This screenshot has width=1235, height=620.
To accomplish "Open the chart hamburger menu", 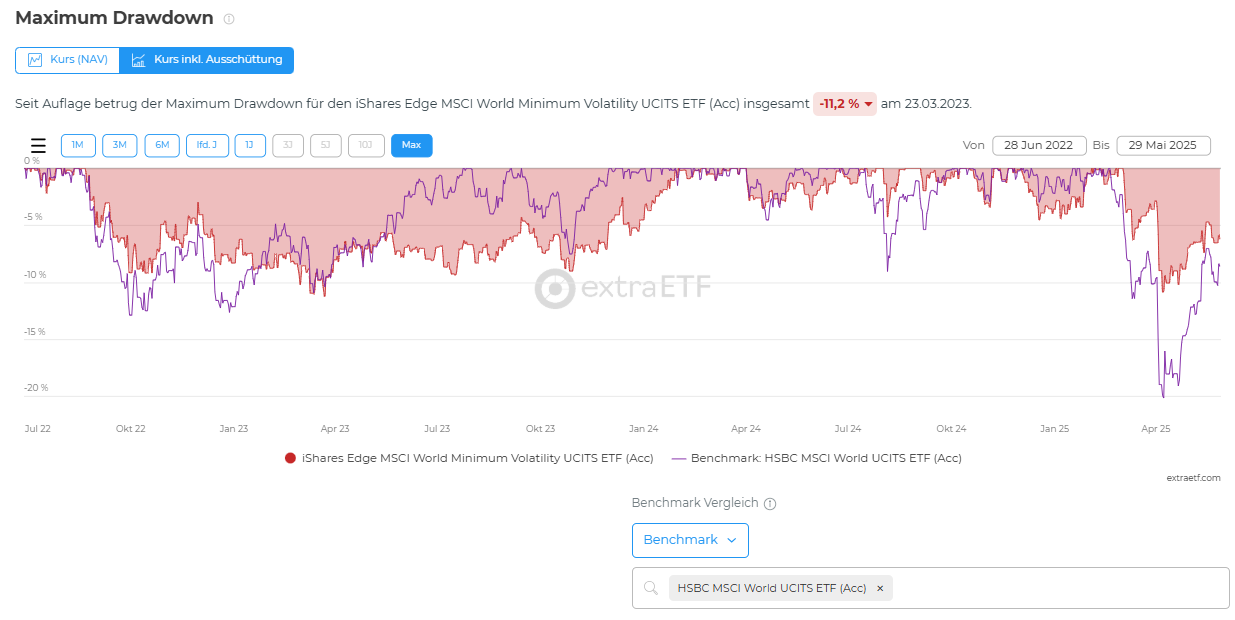I will [x=38, y=146].
